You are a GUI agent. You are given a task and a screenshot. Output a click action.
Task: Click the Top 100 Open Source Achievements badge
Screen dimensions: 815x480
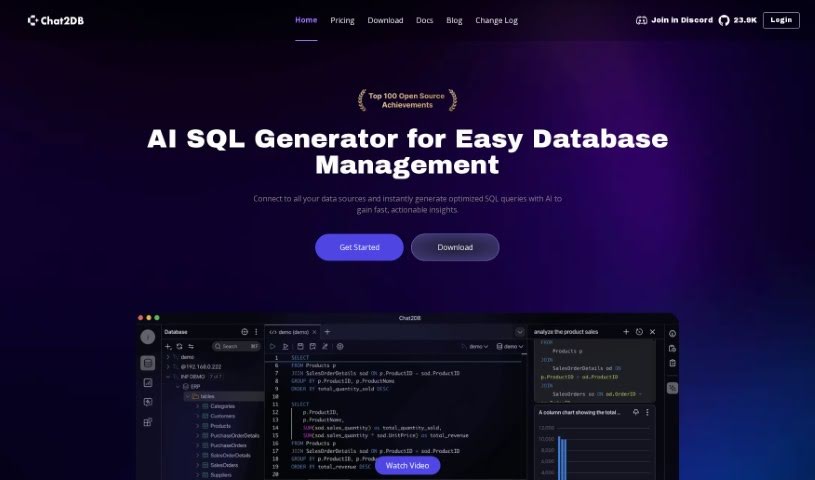tap(407, 100)
